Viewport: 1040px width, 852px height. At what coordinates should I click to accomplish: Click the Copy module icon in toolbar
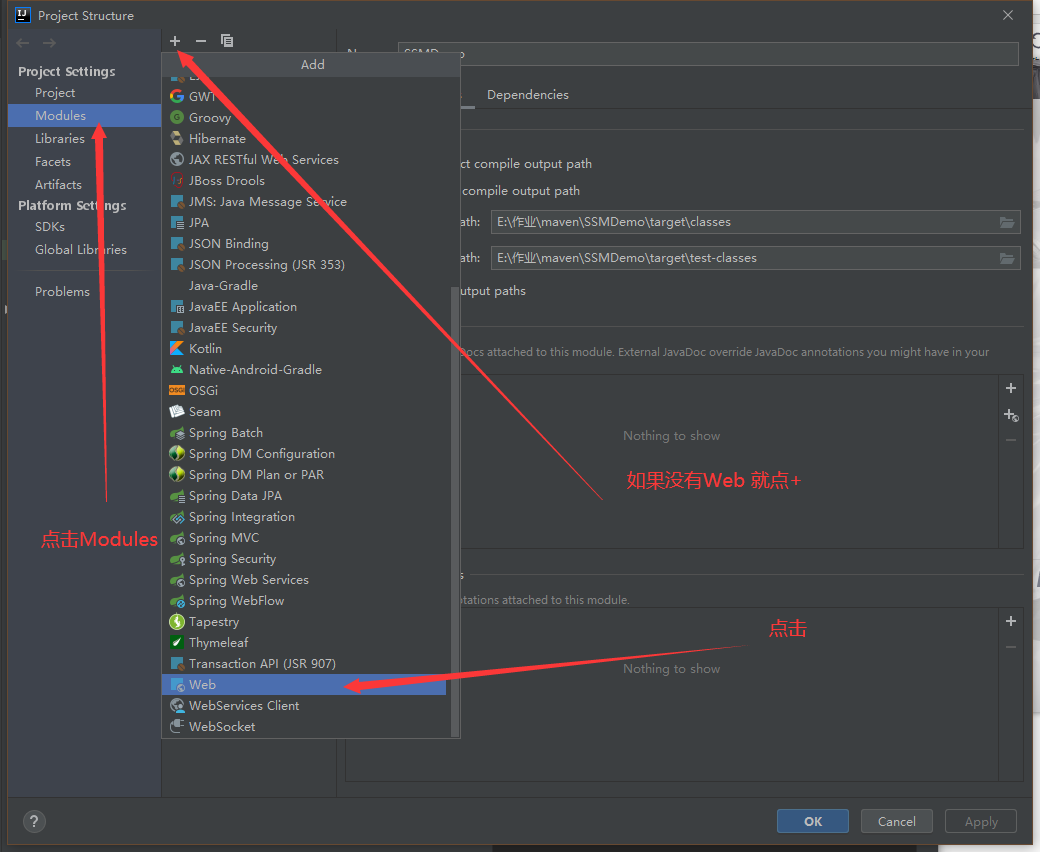tap(227, 41)
